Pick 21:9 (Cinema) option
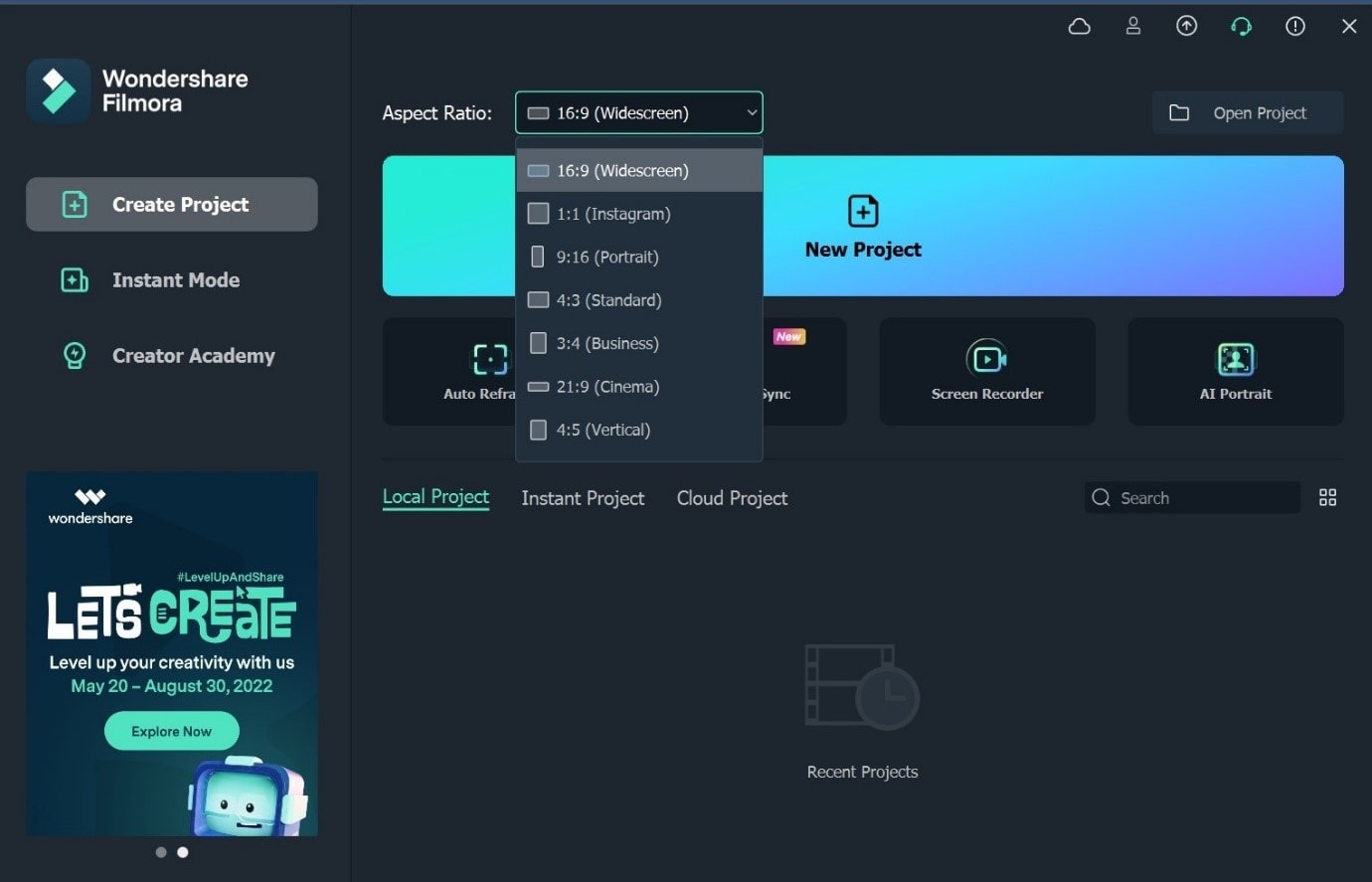The height and width of the screenshot is (882, 1372). point(606,387)
